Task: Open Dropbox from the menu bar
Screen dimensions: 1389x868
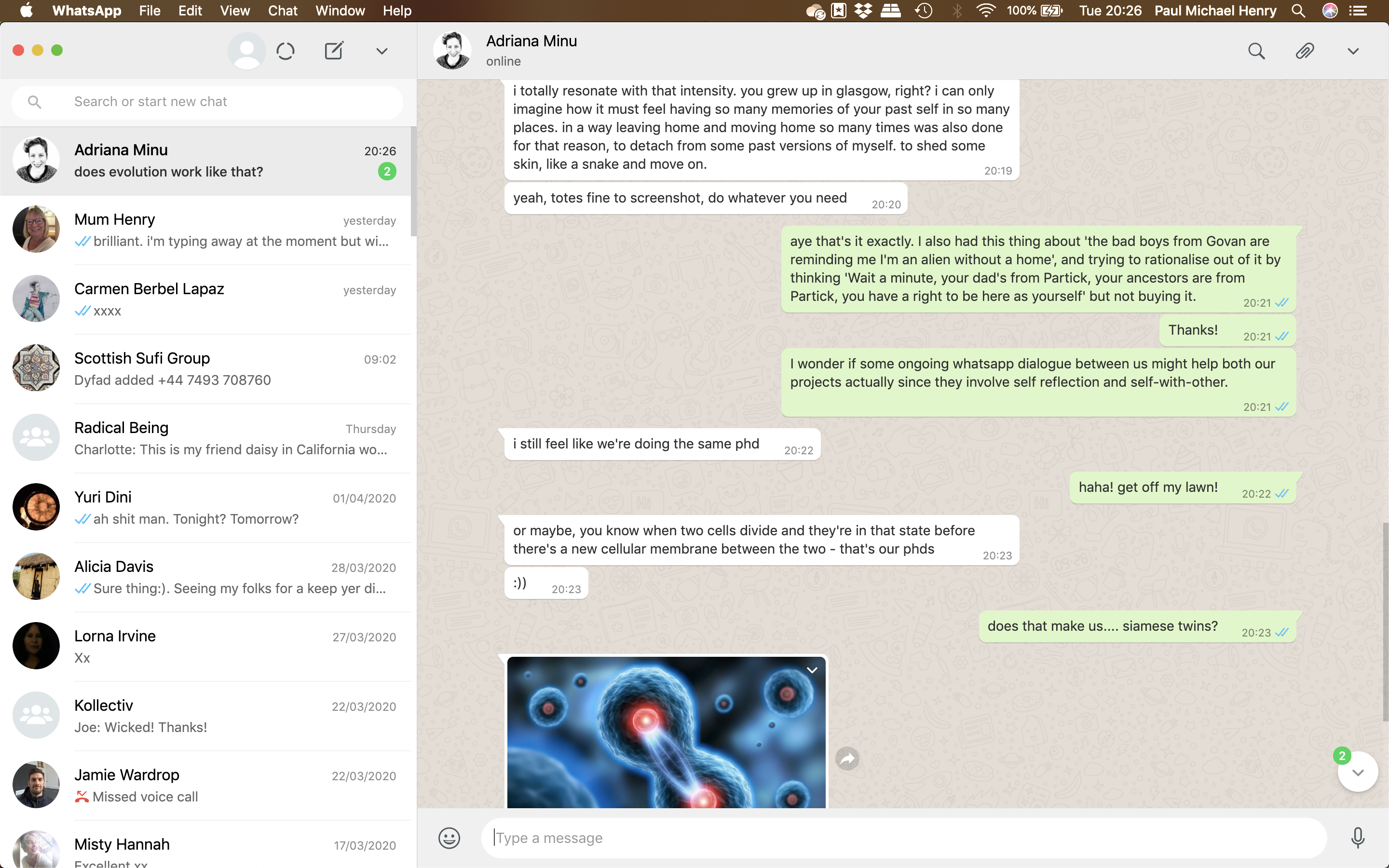Action: [863, 10]
